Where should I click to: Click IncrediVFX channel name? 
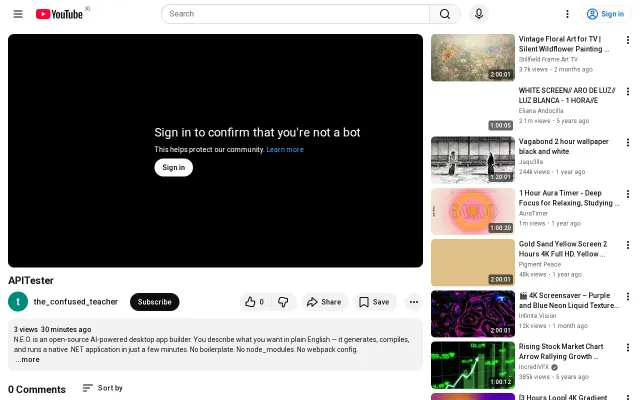click(x=534, y=367)
